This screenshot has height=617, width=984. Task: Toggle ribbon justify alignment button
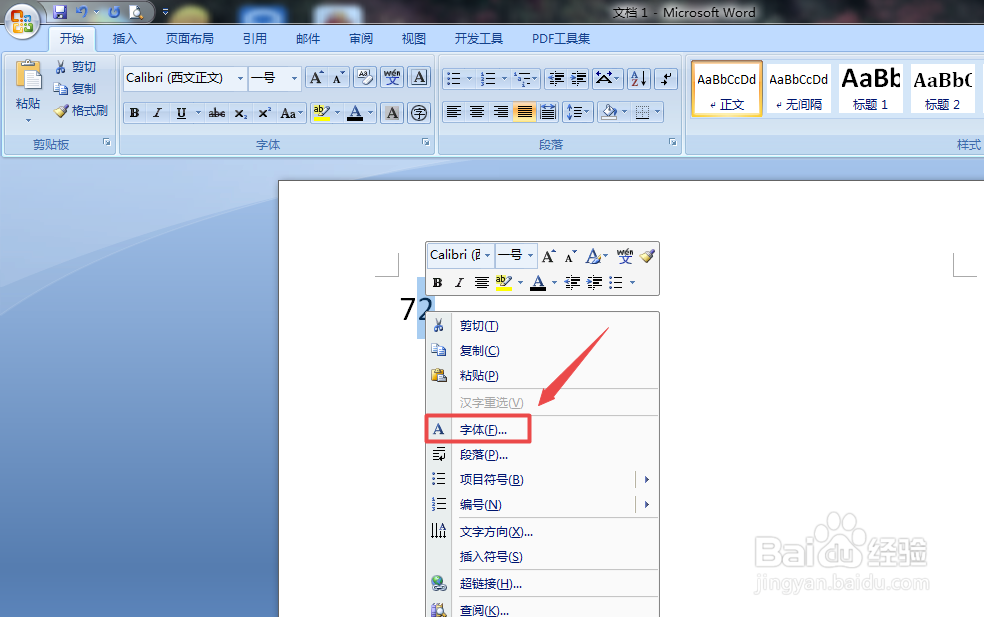525,112
